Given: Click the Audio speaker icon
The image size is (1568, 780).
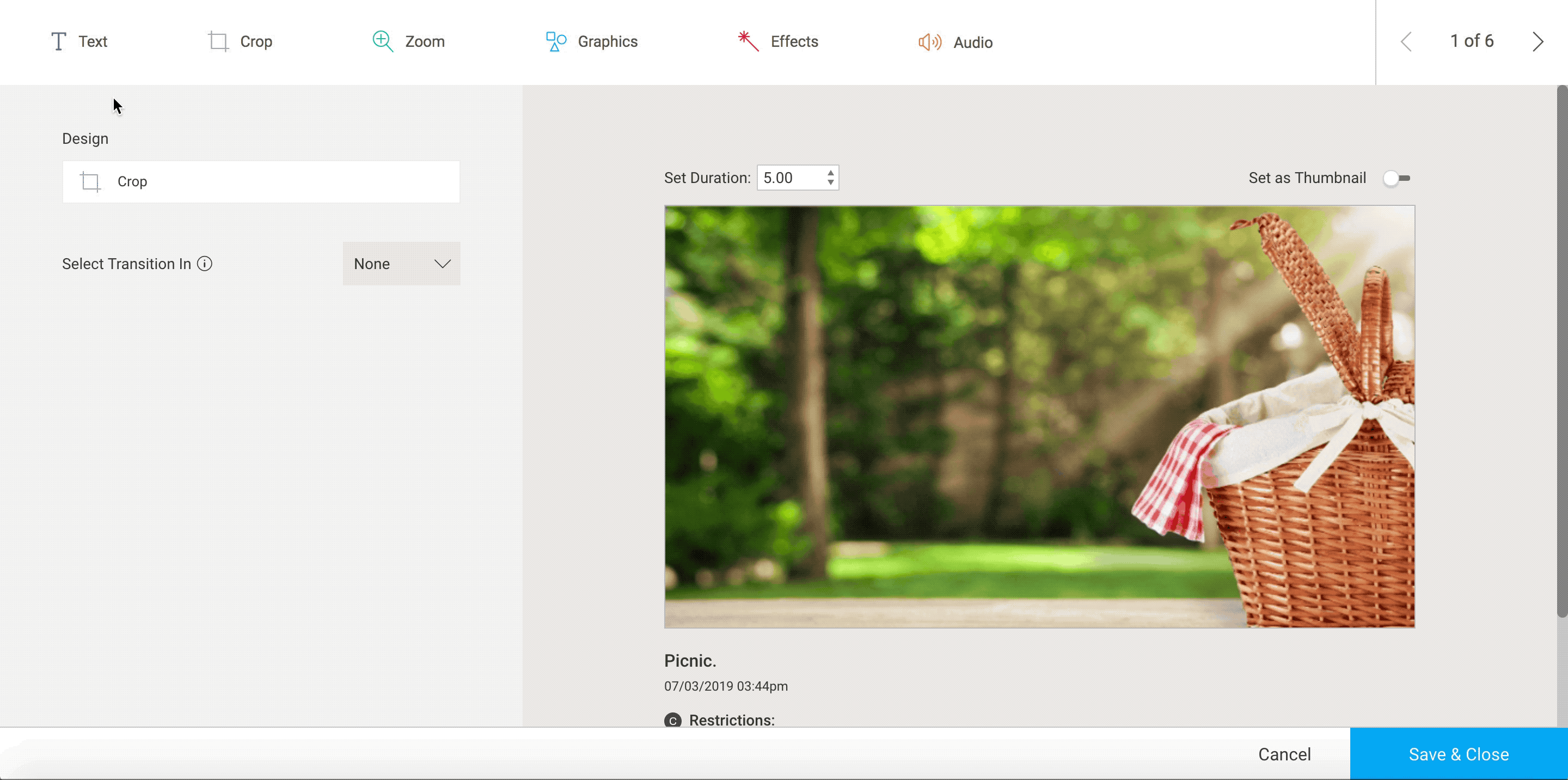Looking at the screenshot, I should (929, 42).
